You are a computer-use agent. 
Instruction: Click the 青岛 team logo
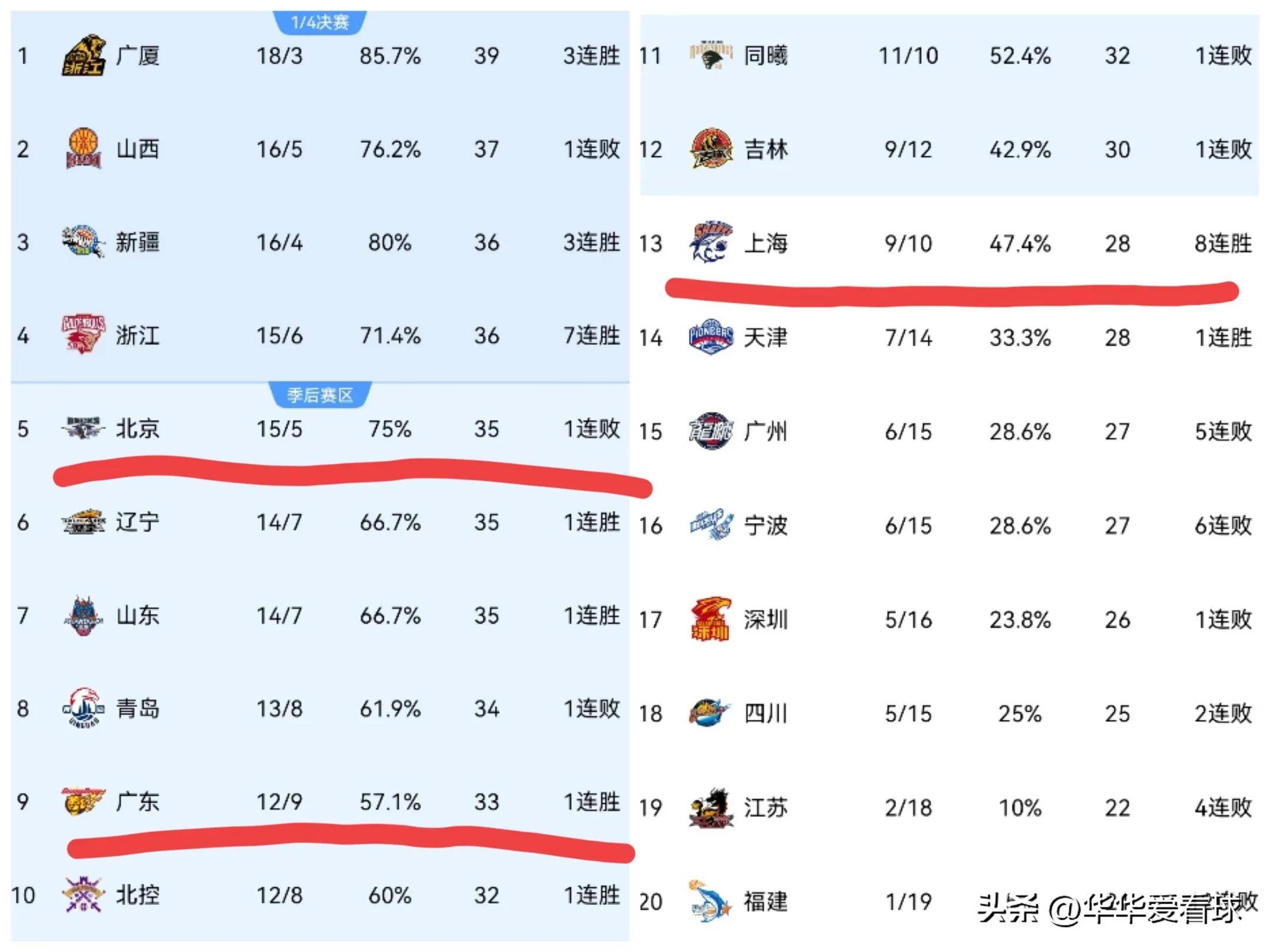point(83,708)
